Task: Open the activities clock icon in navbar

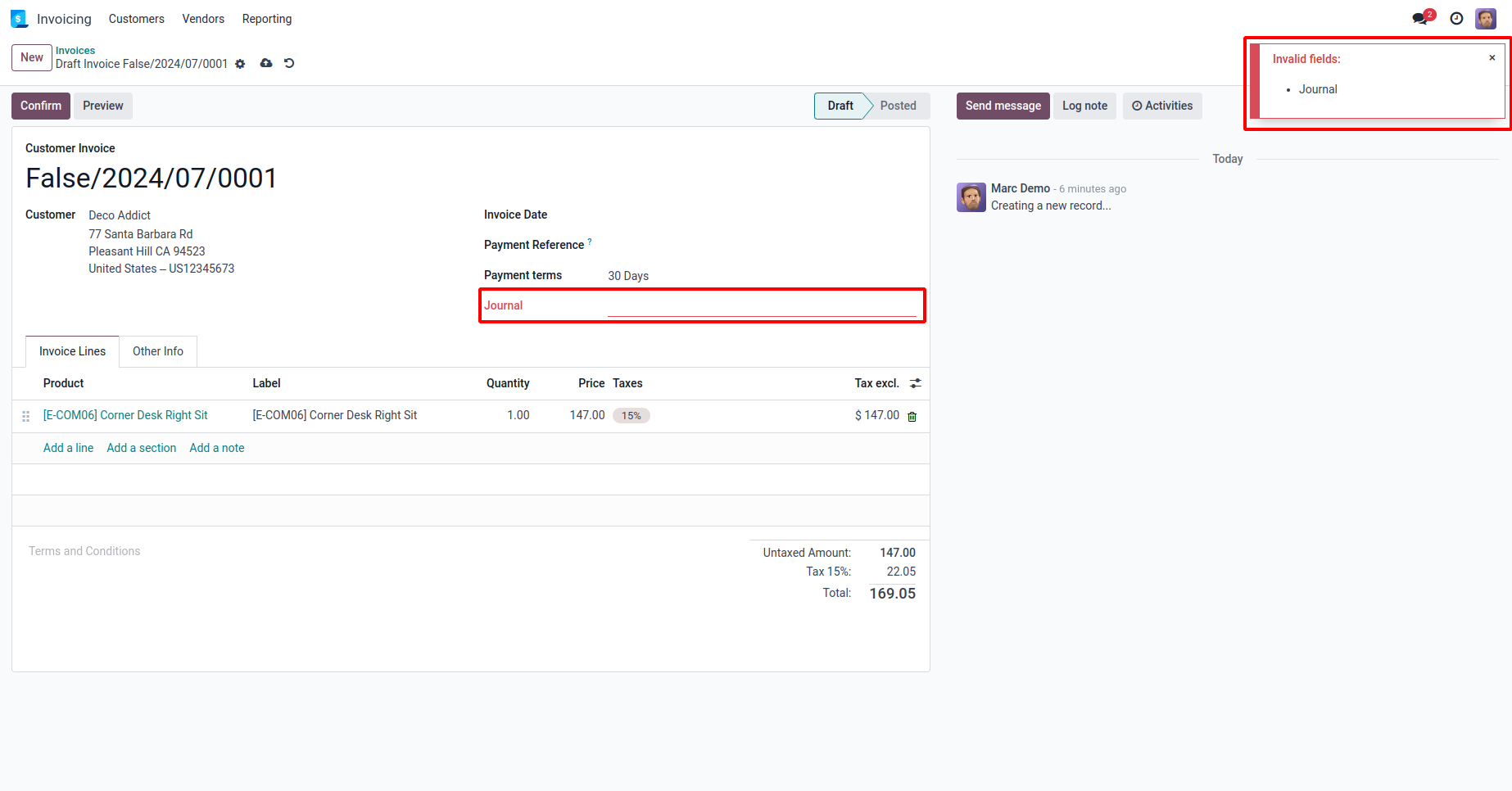Action: pyautogui.click(x=1456, y=19)
